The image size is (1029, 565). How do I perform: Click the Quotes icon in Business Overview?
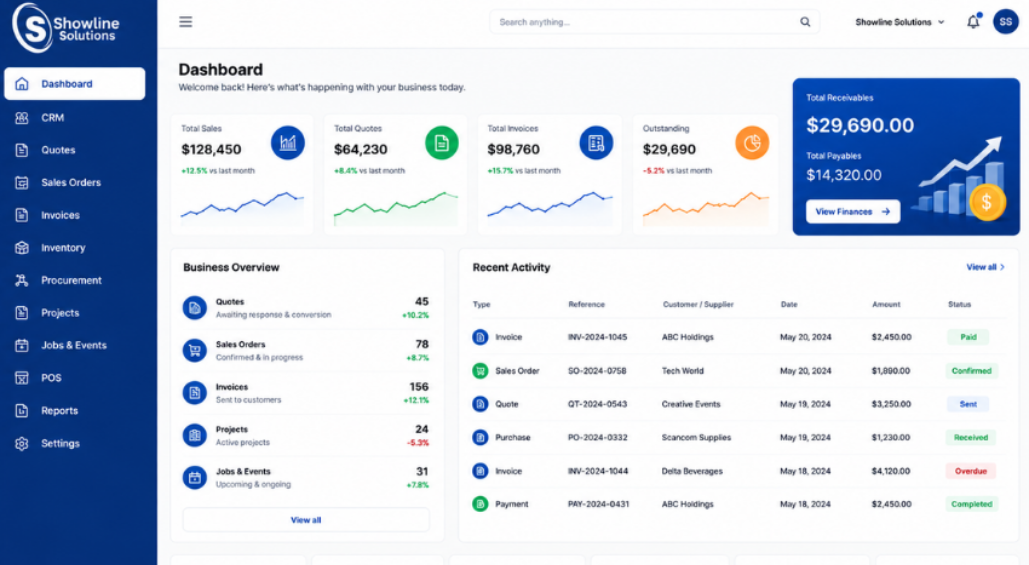point(194,308)
